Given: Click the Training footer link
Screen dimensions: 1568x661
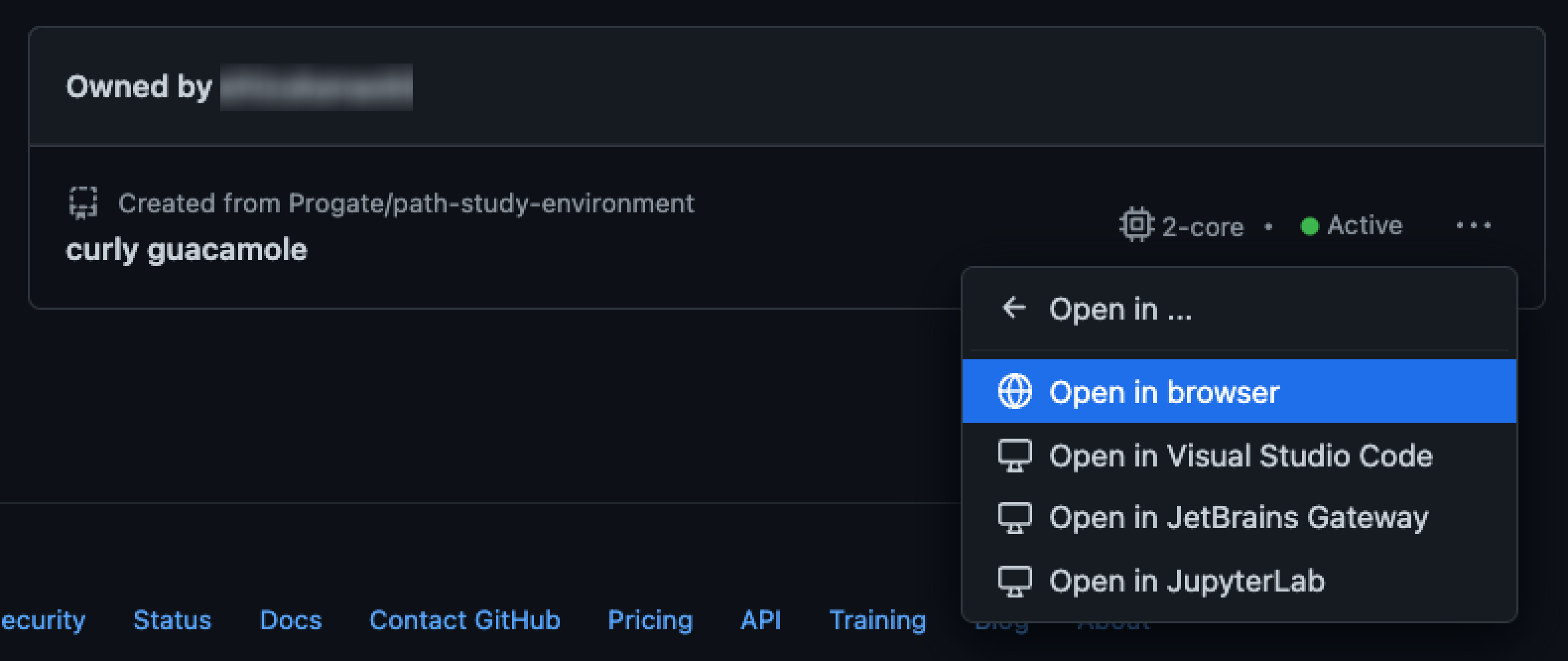Looking at the screenshot, I should coord(877,620).
